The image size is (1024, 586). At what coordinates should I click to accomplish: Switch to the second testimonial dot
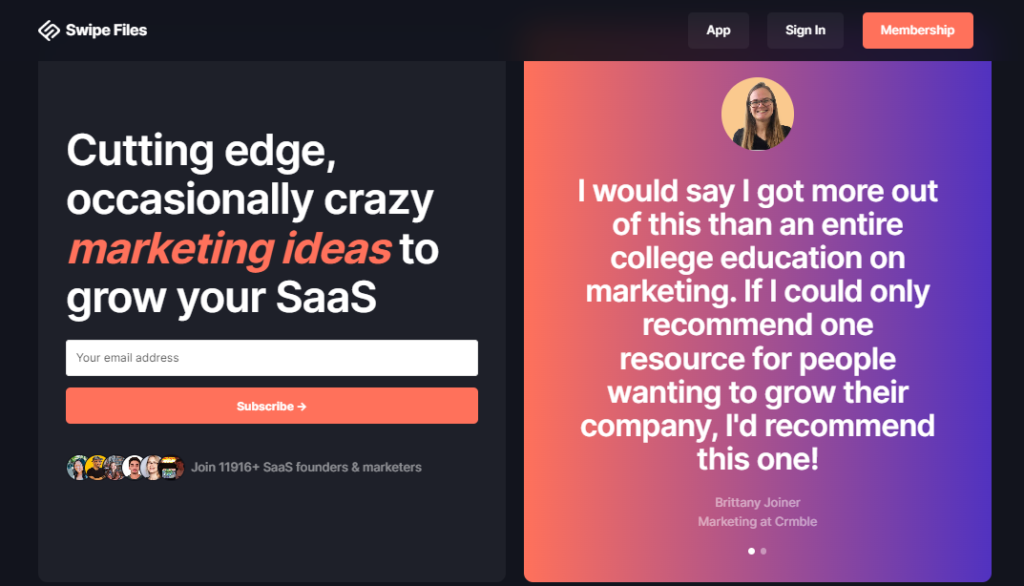pyautogui.click(x=764, y=551)
